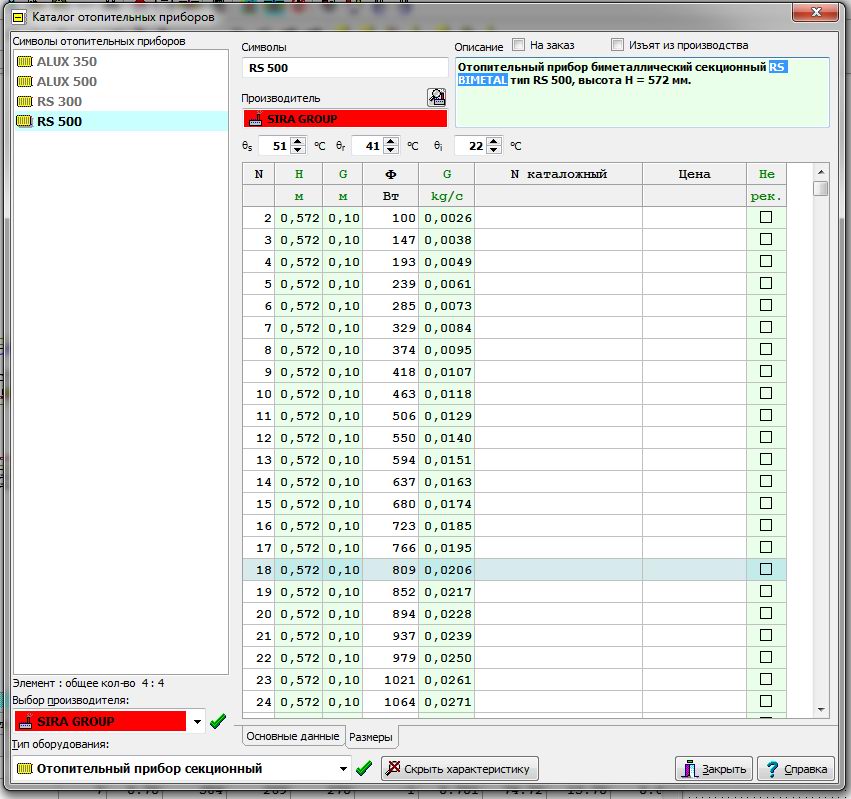The width and height of the screenshot is (851, 799).
Task: Decrease the θi temperature value
Action: tap(493, 150)
